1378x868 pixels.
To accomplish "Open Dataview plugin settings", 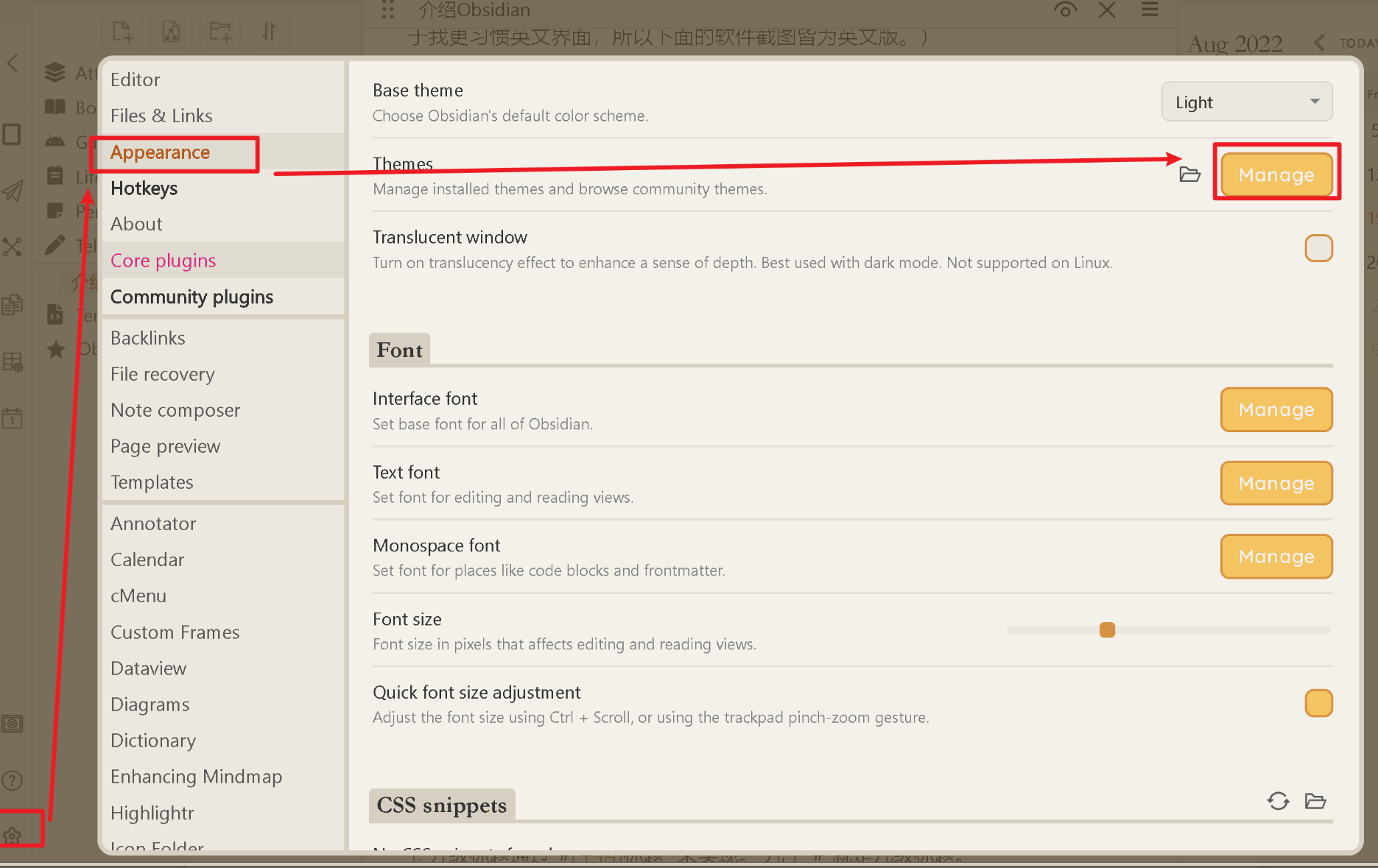I will [x=149, y=668].
